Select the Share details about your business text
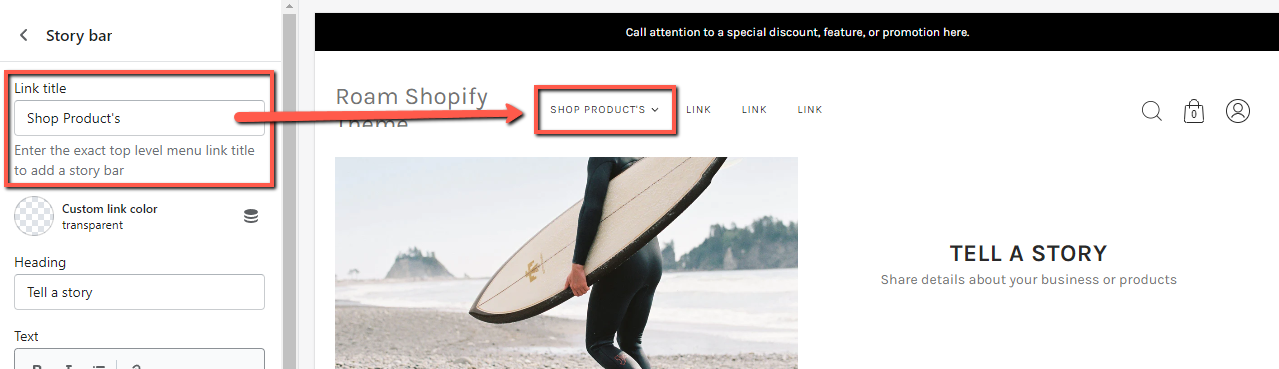This screenshot has height=369, width=1279. (1028, 280)
